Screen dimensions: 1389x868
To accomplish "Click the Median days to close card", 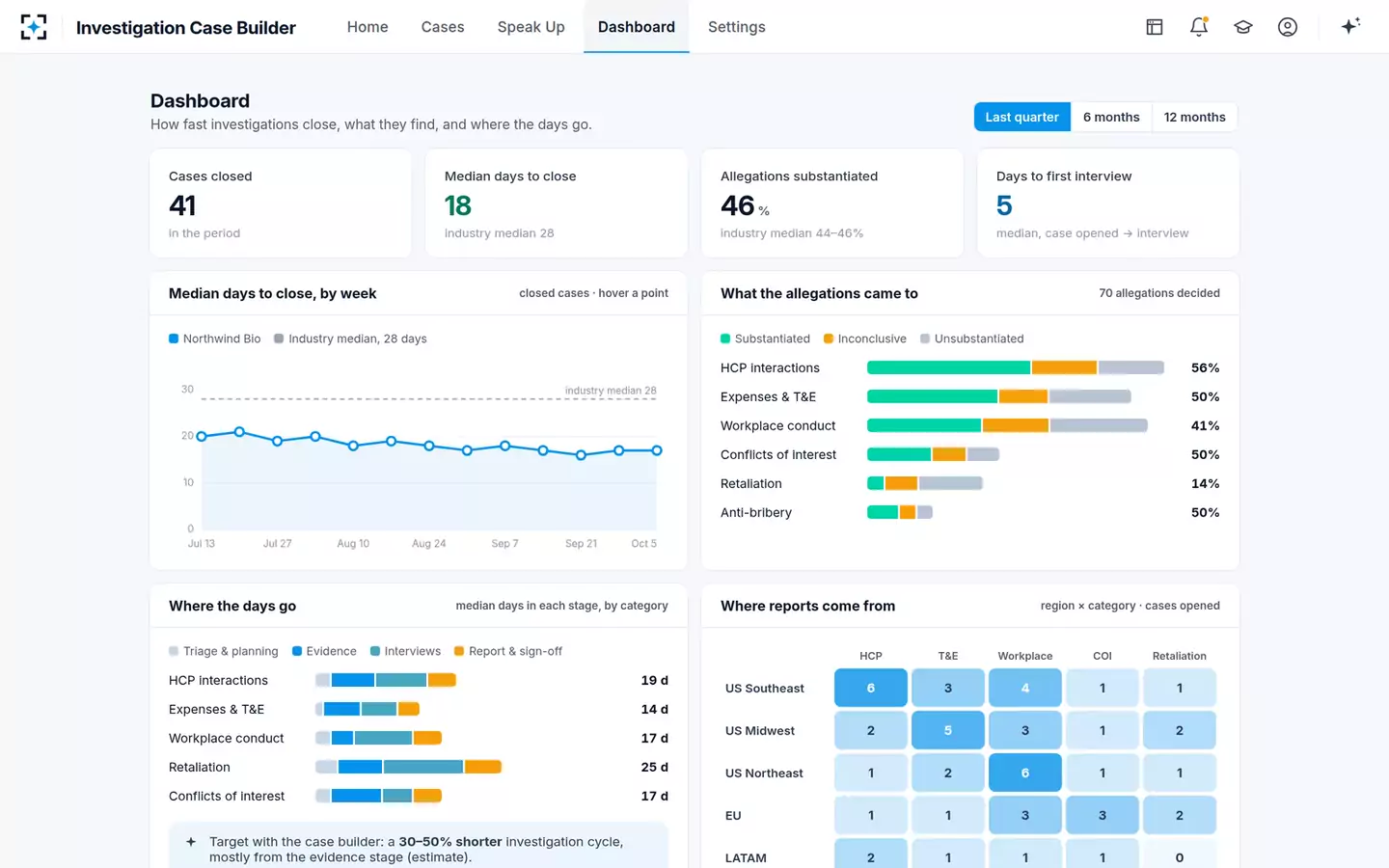I will 557,203.
